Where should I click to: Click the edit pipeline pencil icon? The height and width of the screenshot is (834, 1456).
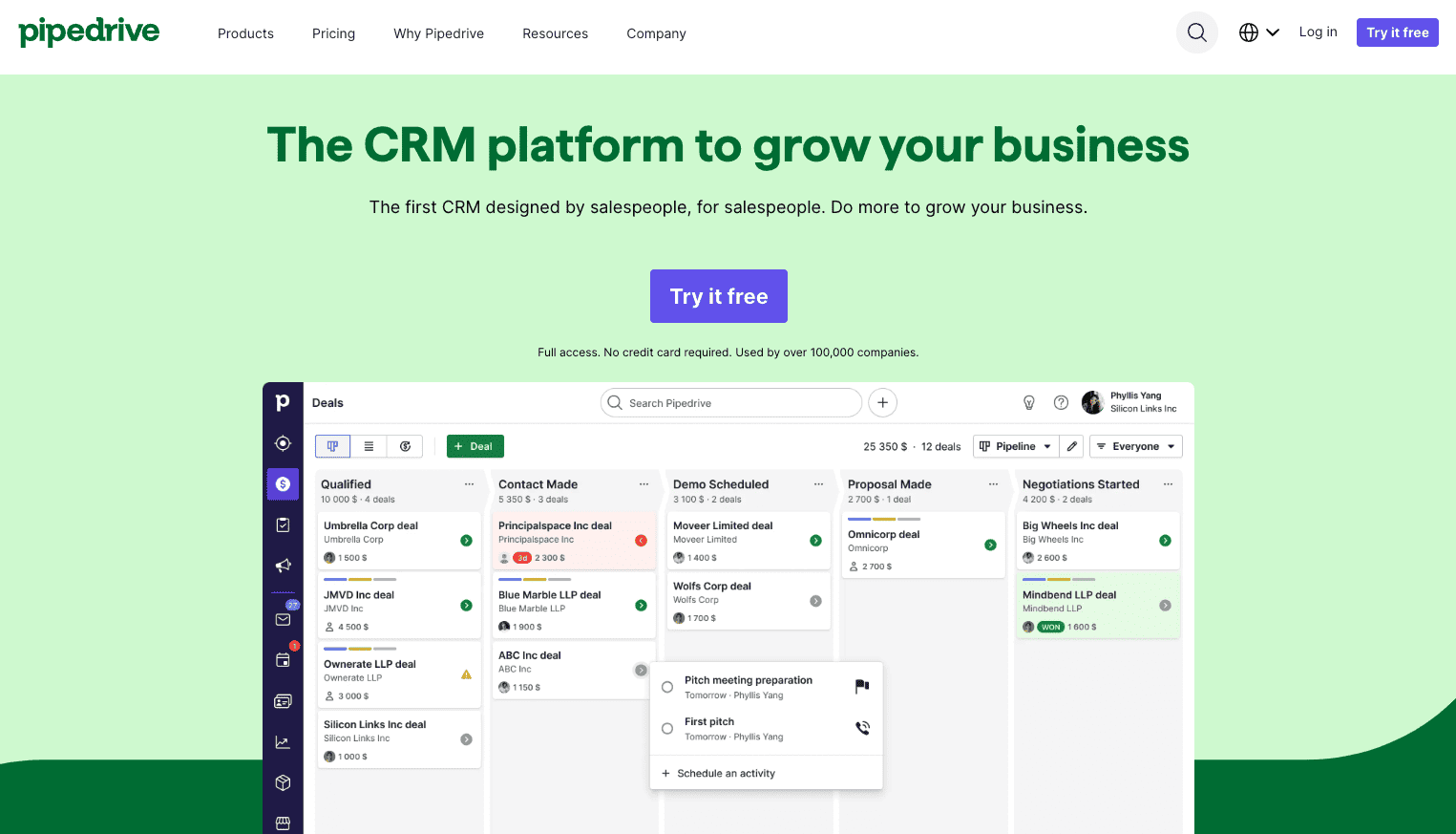[x=1071, y=445]
